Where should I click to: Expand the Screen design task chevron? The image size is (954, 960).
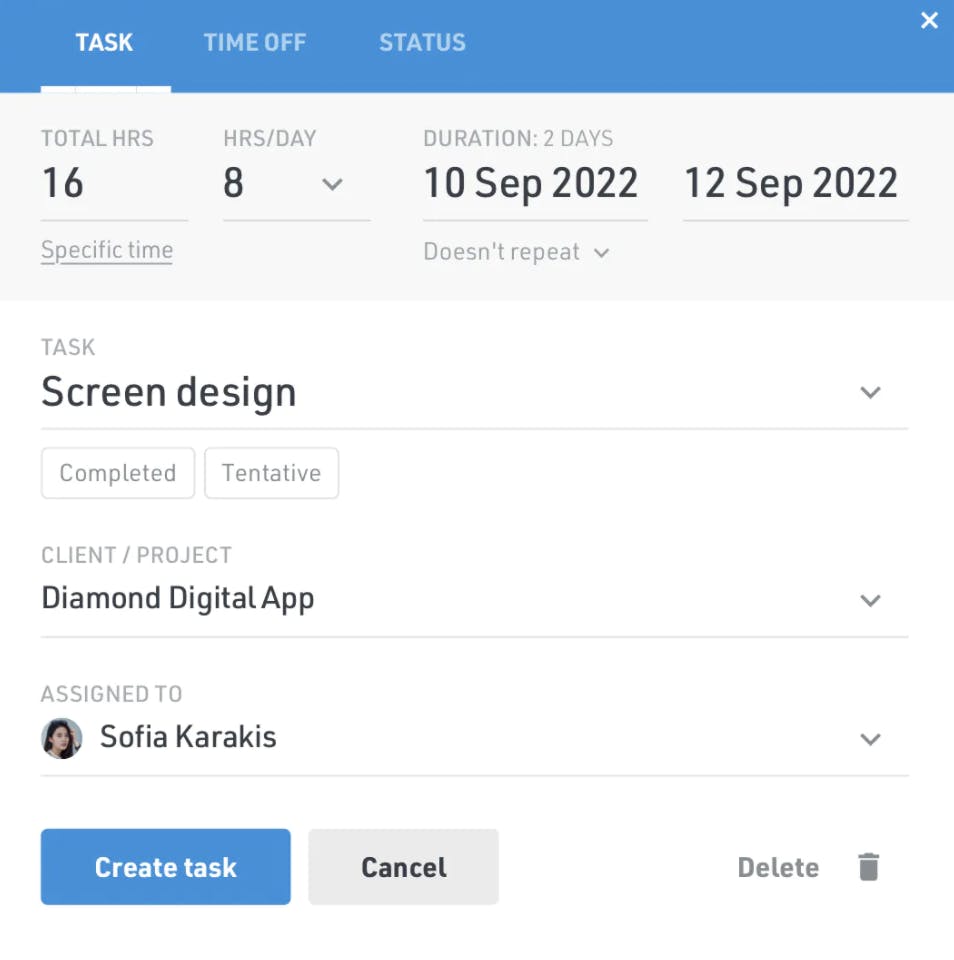[870, 392]
